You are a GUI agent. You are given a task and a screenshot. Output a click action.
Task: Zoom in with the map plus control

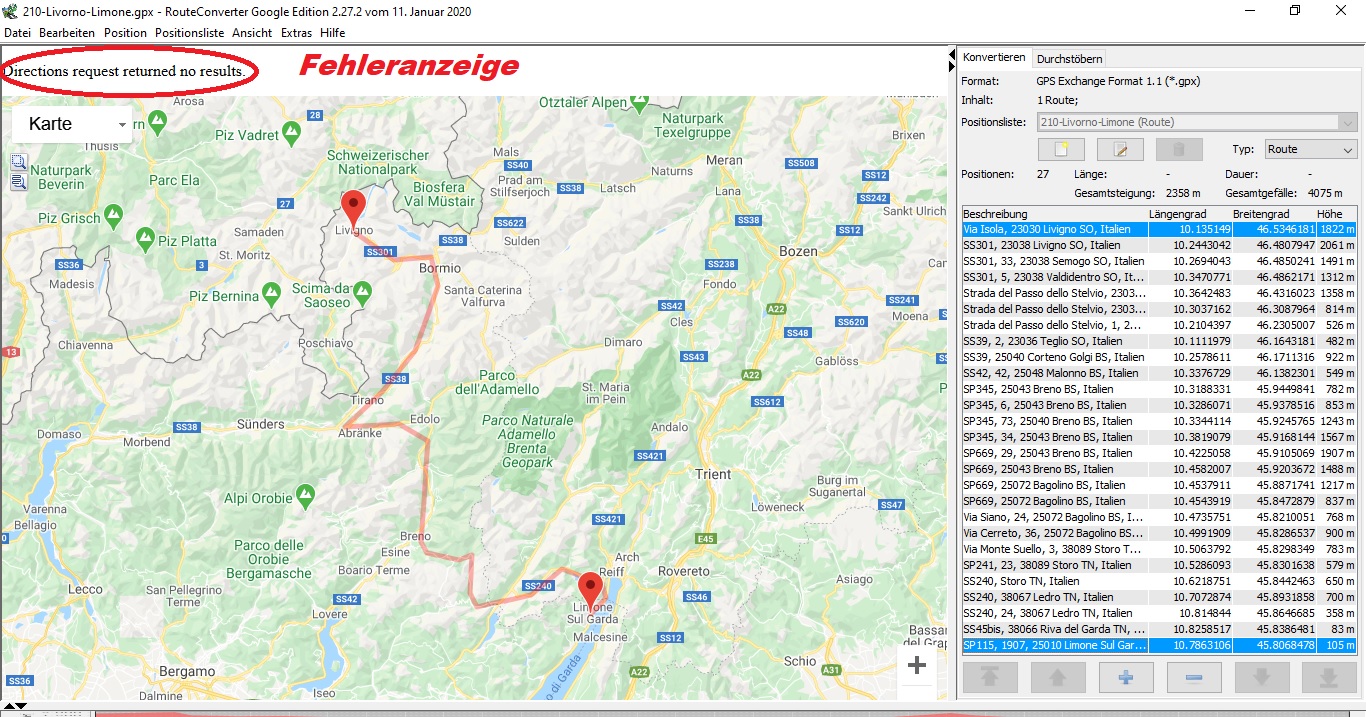tap(916, 666)
